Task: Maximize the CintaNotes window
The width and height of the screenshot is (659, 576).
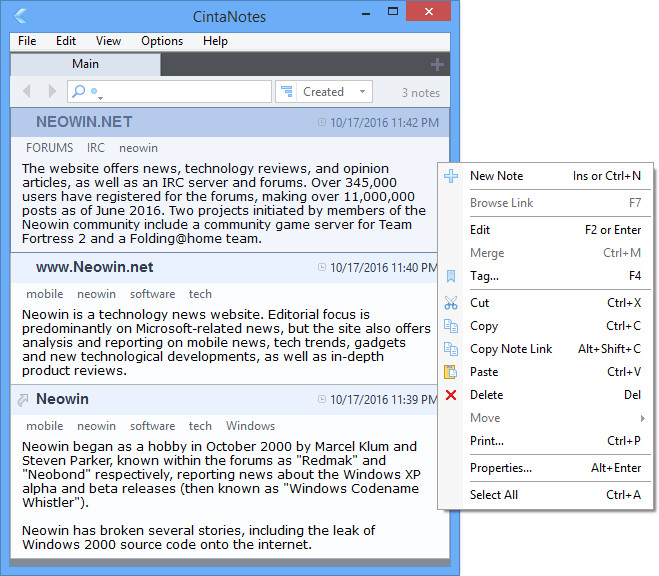Action: click(393, 12)
